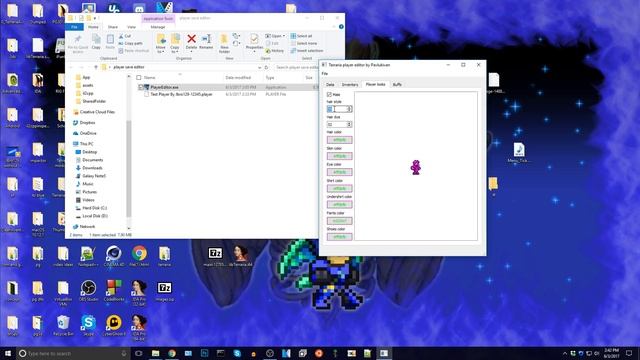Open the Eye color swatch
Image resolution: width=640 pixels, height=360 pixels.
(339, 172)
